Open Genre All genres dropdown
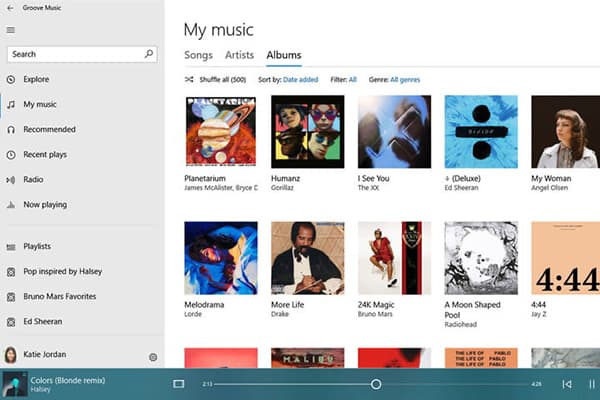Viewport: 600px width, 400px height. (405, 80)
